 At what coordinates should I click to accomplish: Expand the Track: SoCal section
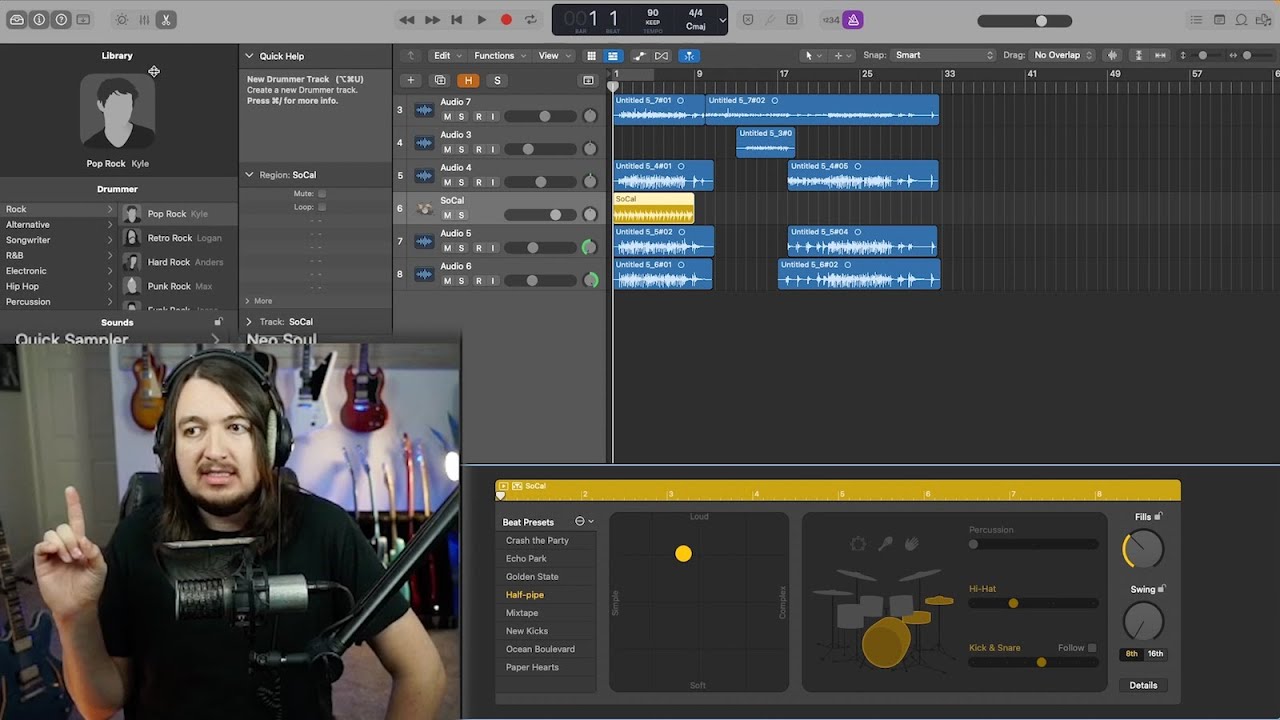tap(250, 322)
